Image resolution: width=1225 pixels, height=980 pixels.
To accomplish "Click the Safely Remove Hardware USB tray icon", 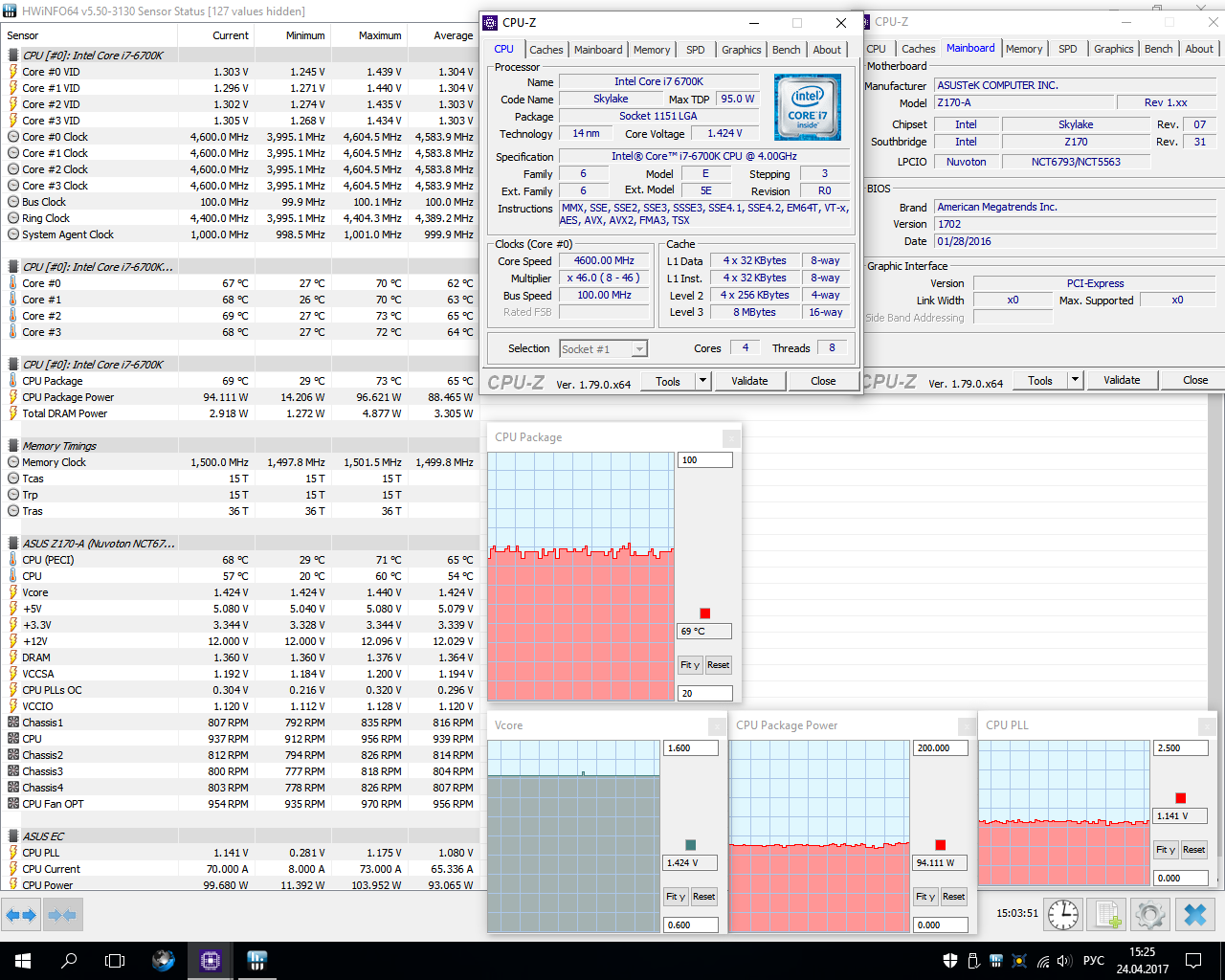I will point(973,960).
